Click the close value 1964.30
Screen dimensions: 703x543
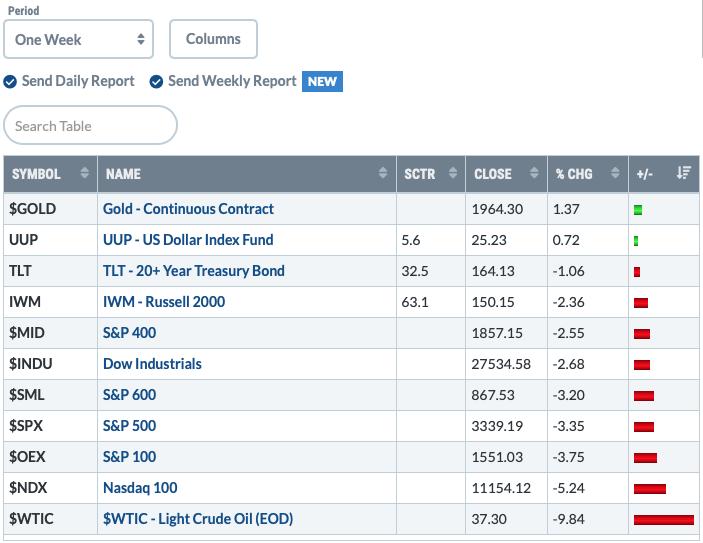pyautogui.click(x=497, y=209)
